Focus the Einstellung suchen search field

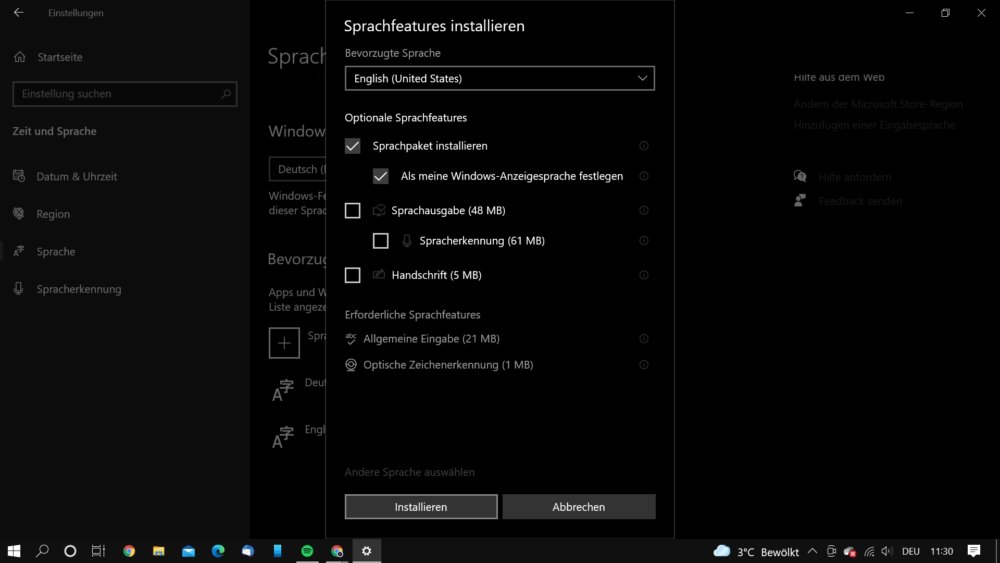(125, 94)
